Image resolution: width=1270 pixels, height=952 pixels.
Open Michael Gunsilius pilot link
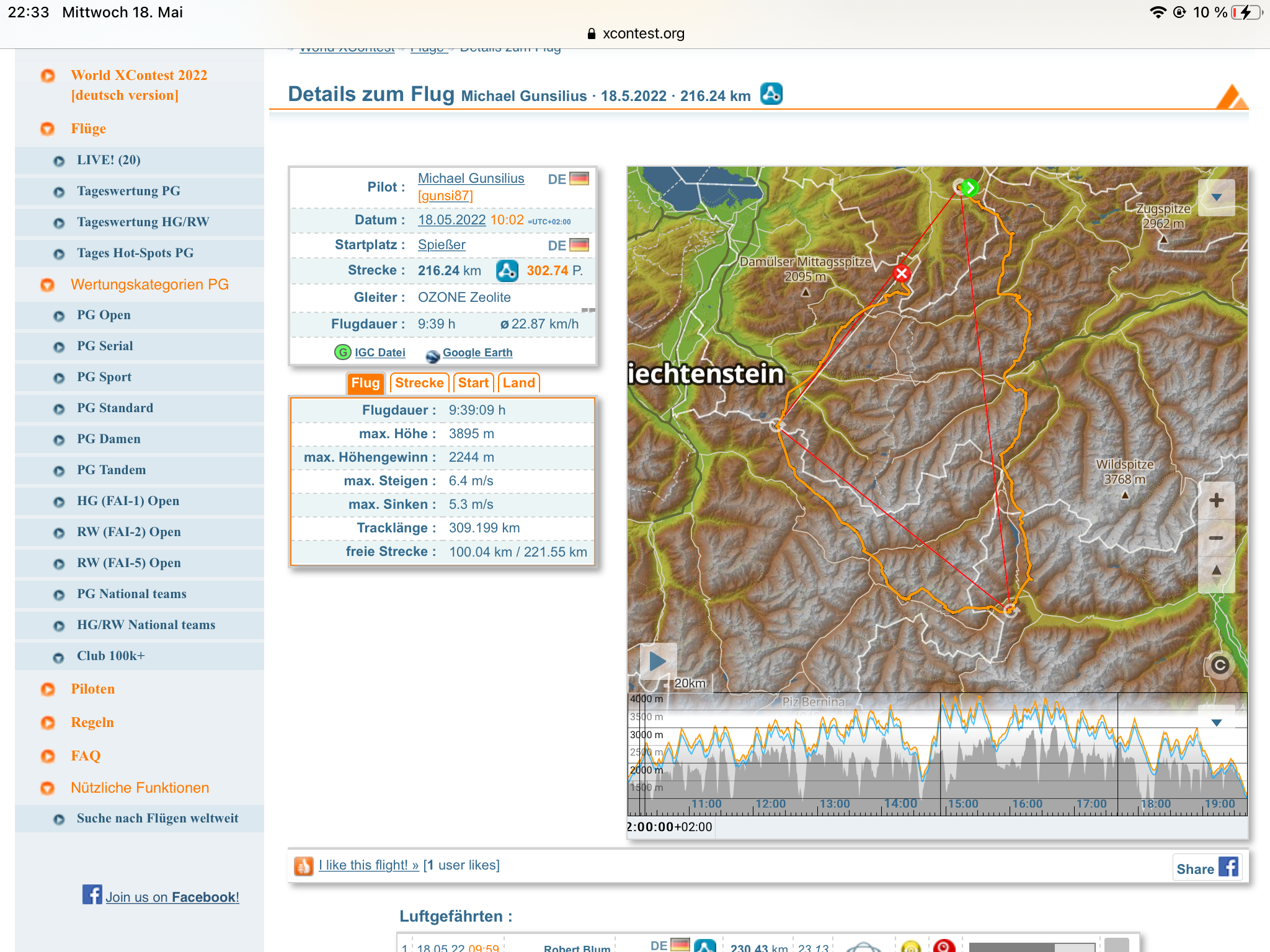point(471,178)
